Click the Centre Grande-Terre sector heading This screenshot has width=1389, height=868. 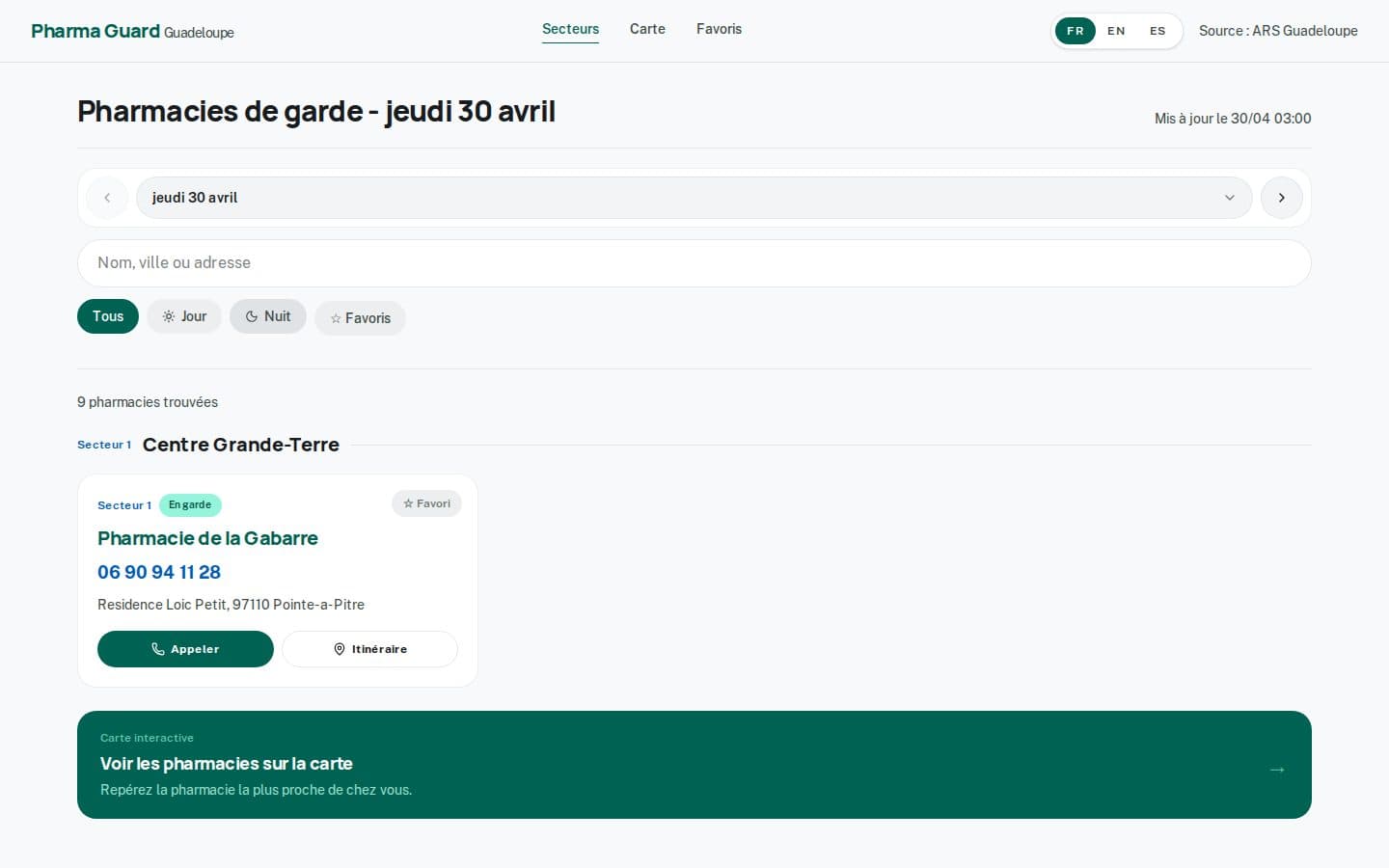(241, 445)
